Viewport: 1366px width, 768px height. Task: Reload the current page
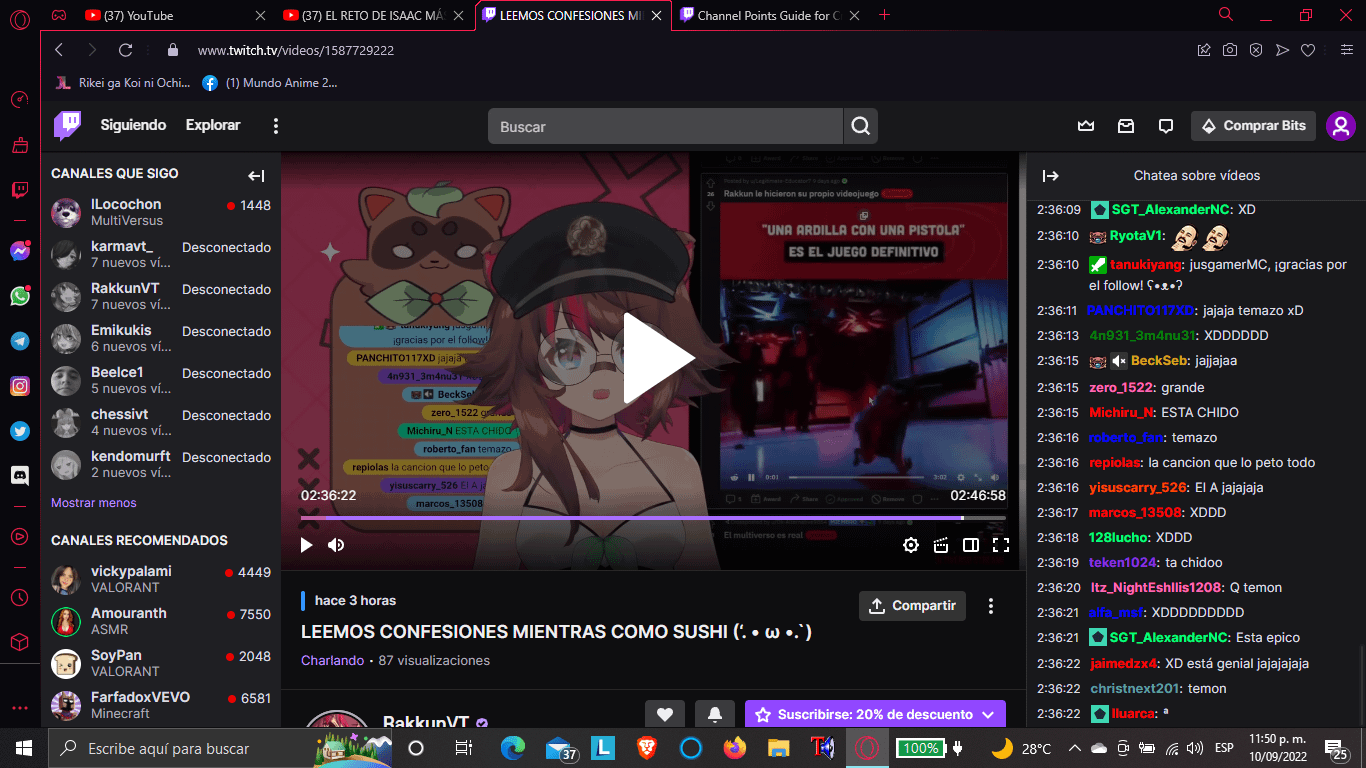click(x=125, y=50)
